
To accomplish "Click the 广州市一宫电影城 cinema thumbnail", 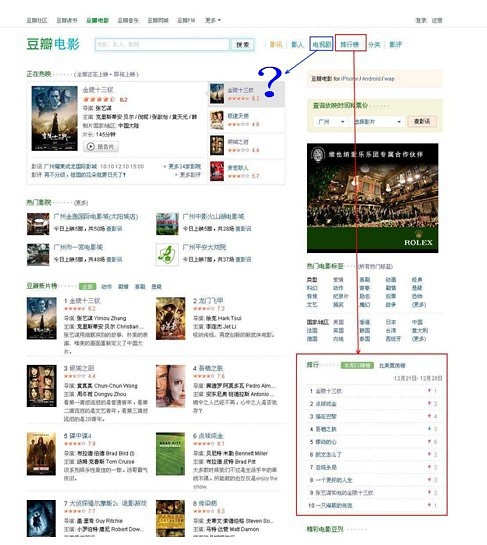I will (x=38, y=255).
